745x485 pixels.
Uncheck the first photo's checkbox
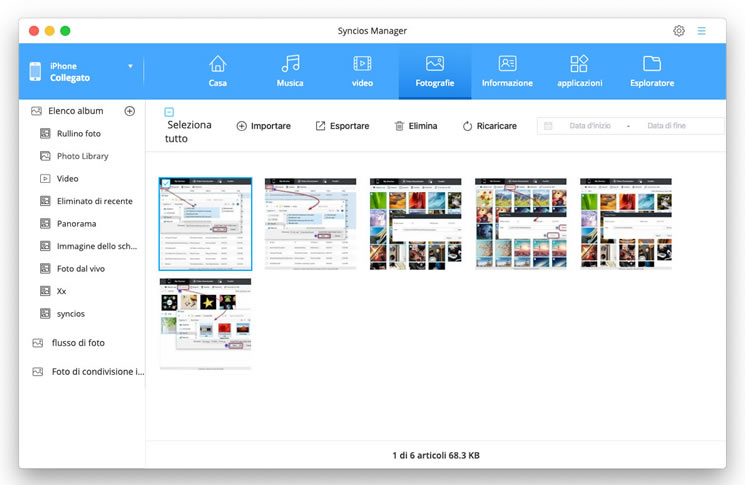166,183
